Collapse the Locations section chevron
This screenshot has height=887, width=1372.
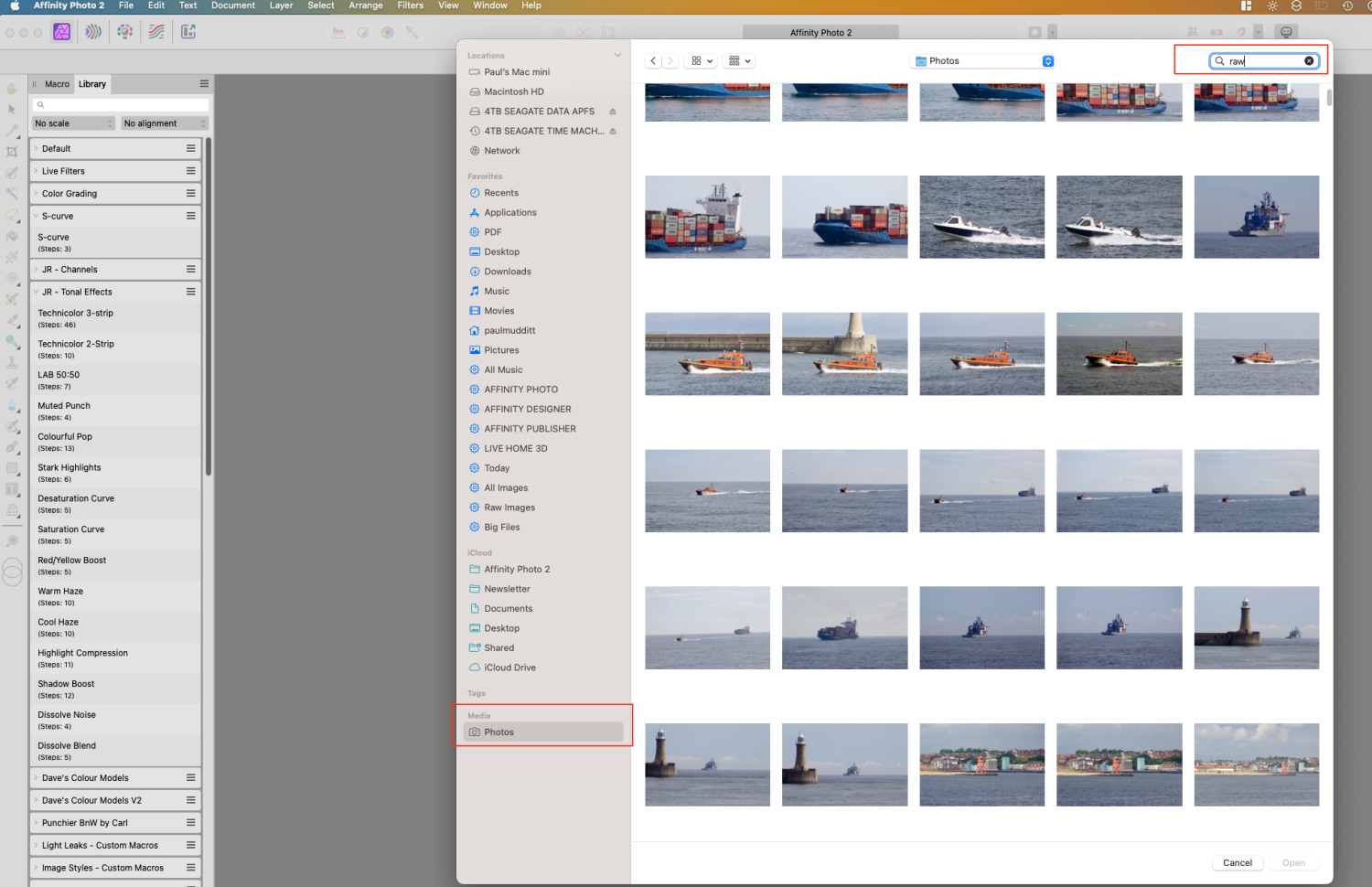coord(618,55)
